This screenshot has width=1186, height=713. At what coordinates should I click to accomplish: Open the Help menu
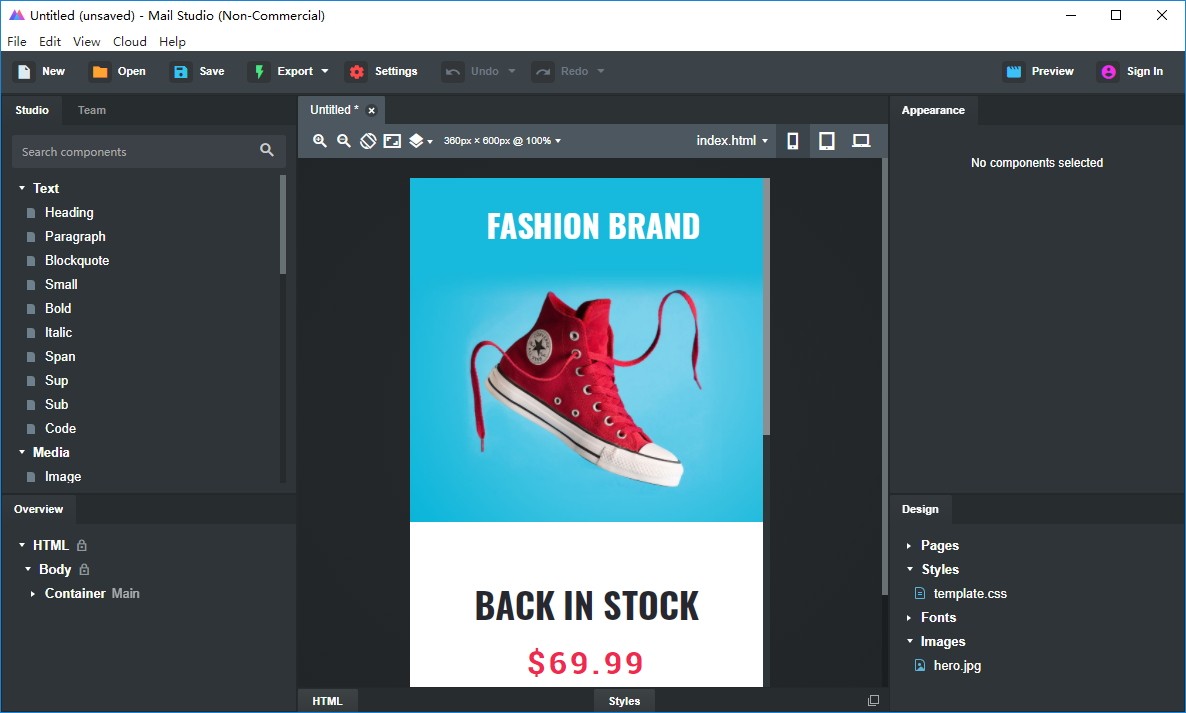172,42
